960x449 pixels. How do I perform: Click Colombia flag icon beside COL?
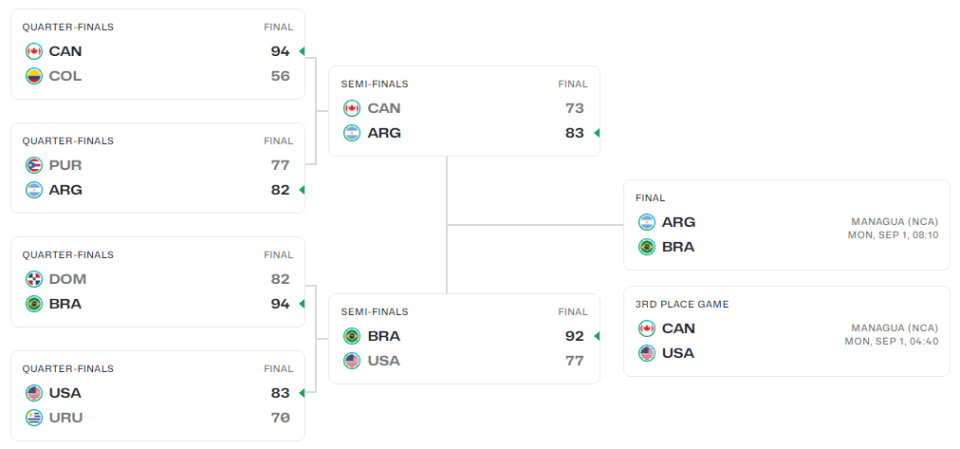[x=34, y=76]
